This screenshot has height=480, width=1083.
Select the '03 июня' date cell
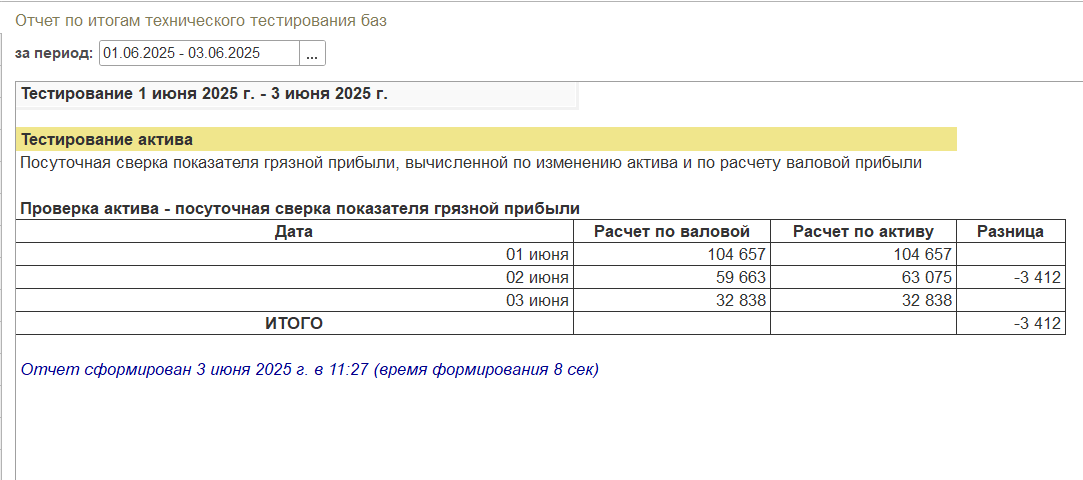294,300
